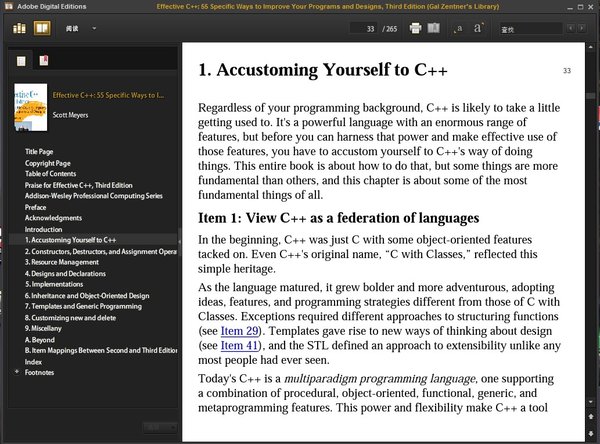This screenshot has width=600, height=444.
Task: Jump to Table of Contents entry
Action: click(x=51, y=174)
